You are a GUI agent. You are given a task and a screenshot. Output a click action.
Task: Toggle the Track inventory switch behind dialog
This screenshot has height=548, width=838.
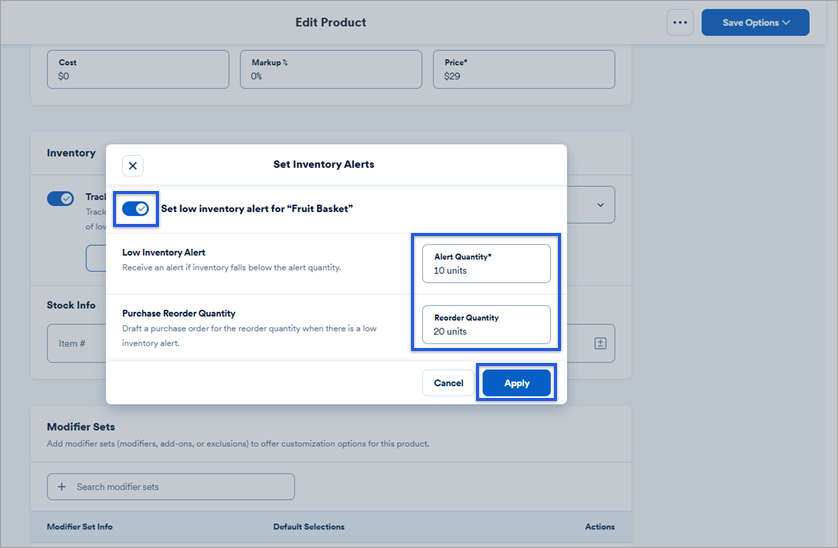[60, 198]
